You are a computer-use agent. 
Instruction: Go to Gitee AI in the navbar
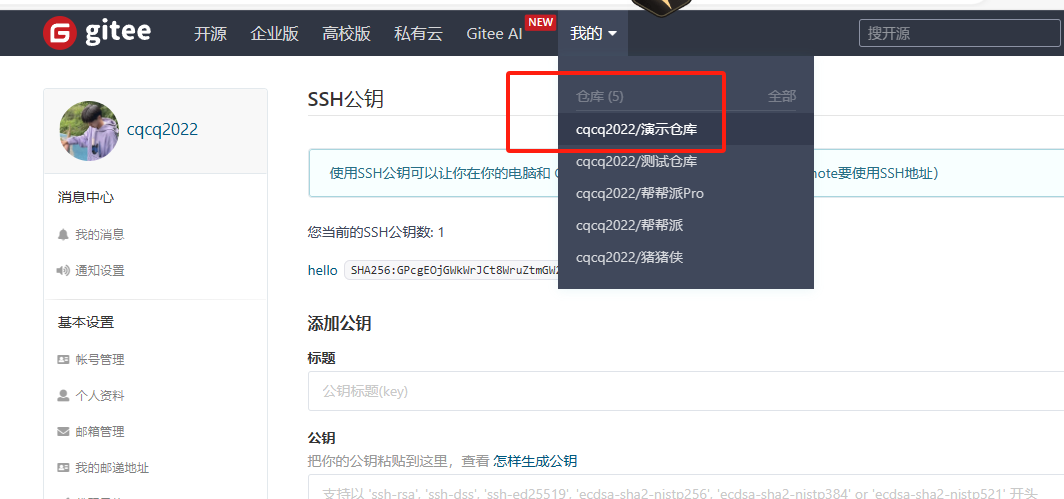494,33
